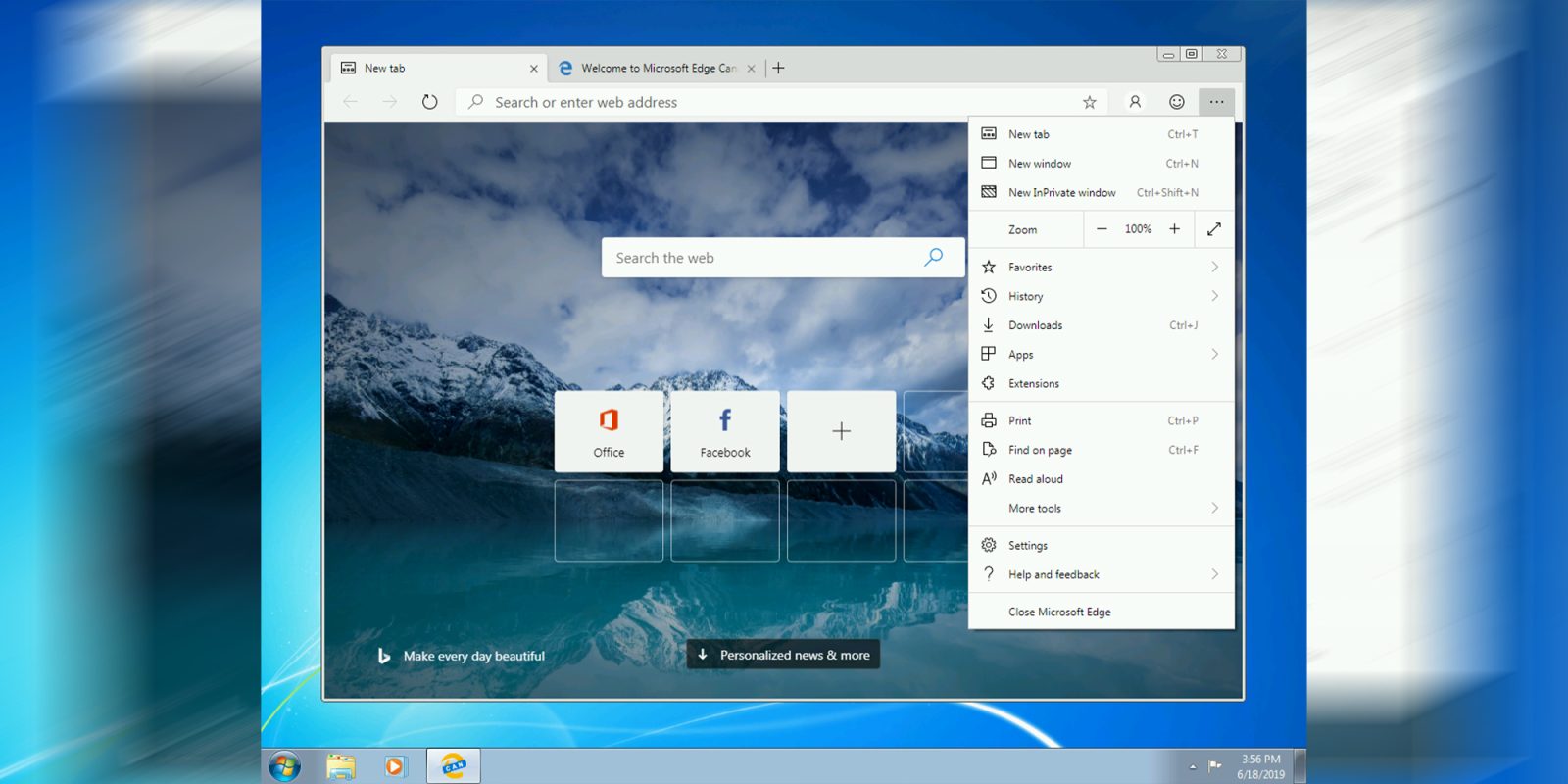Click Personalized news & more button
1568x784 pixels.
click(783, 655)
